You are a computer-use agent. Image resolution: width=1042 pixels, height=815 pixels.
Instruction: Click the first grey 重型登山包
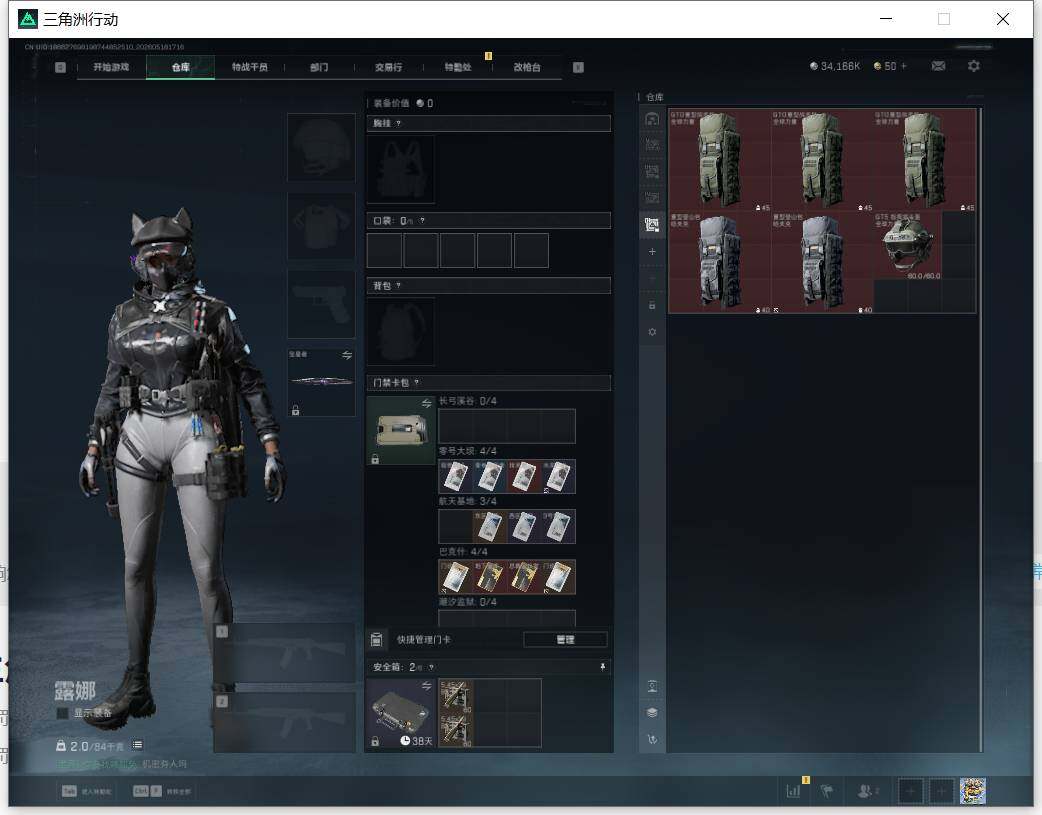tap(720, 263)
